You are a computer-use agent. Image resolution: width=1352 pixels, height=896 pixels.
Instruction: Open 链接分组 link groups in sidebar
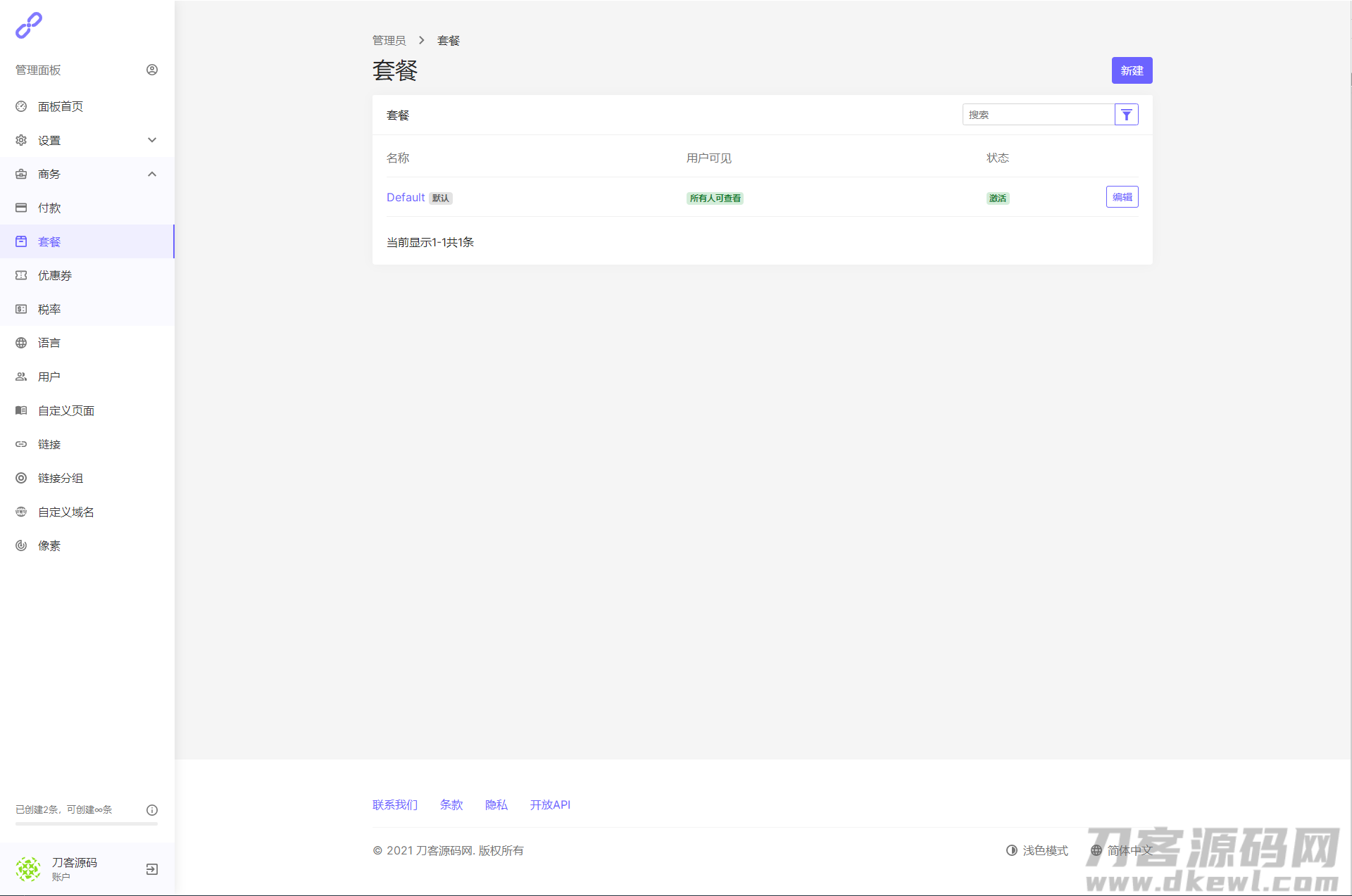coord(60,478)
